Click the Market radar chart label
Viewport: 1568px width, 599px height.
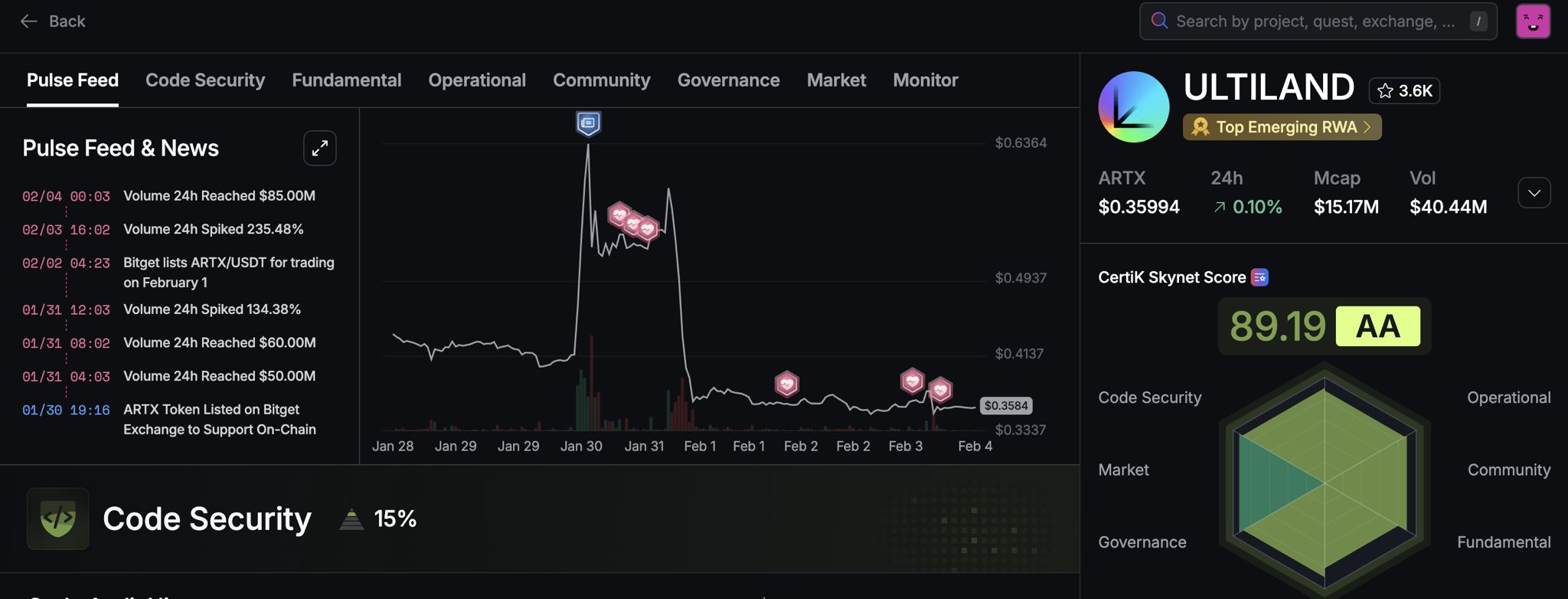coord(1124,470)
